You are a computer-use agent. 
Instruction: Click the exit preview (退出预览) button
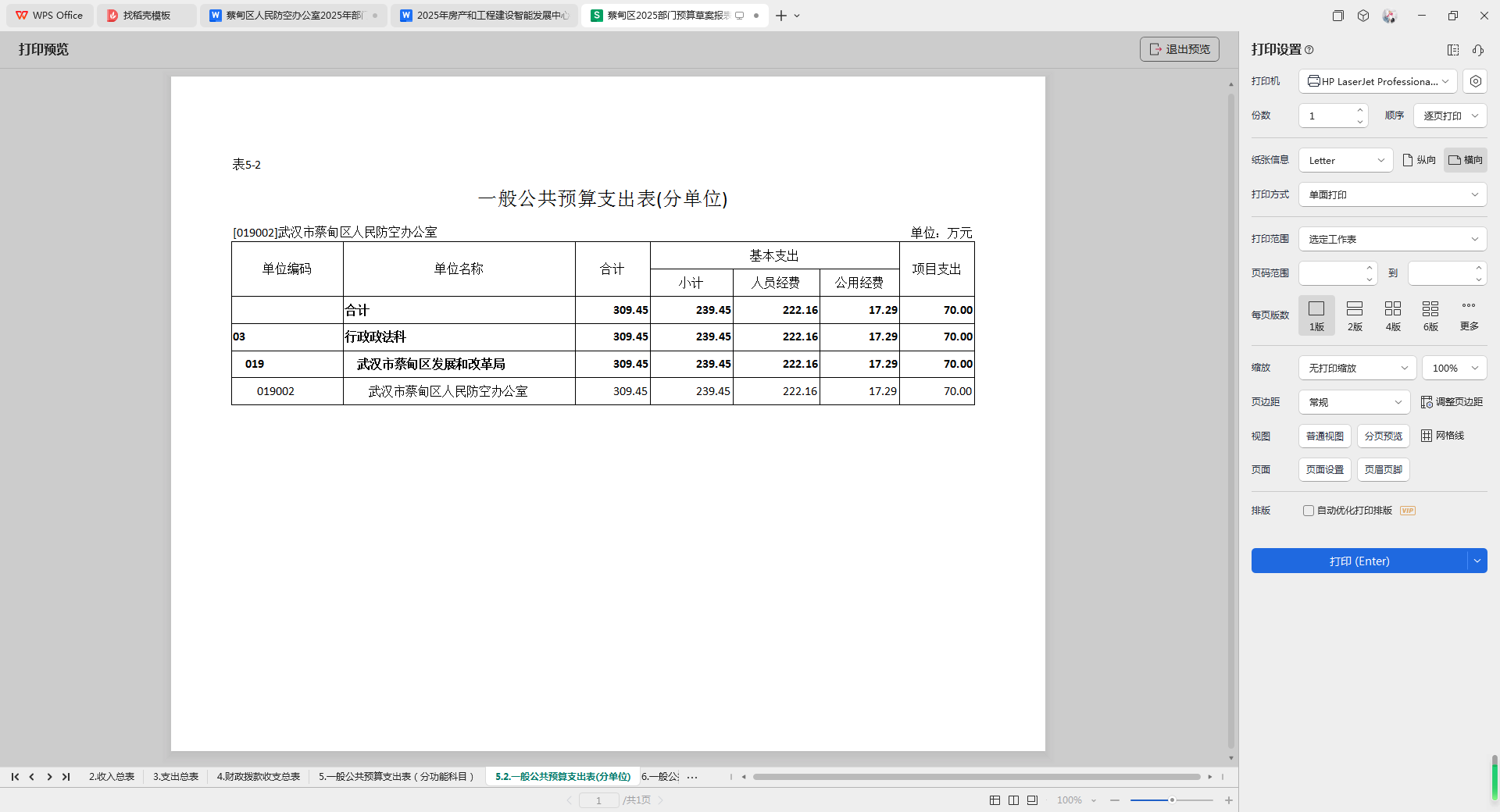(1179, 49)
